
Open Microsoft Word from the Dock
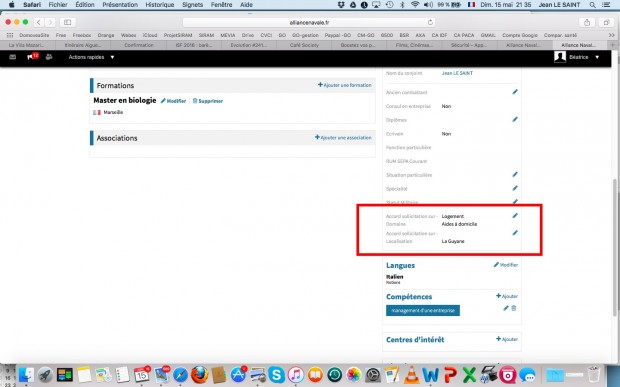tap(431, 374)
